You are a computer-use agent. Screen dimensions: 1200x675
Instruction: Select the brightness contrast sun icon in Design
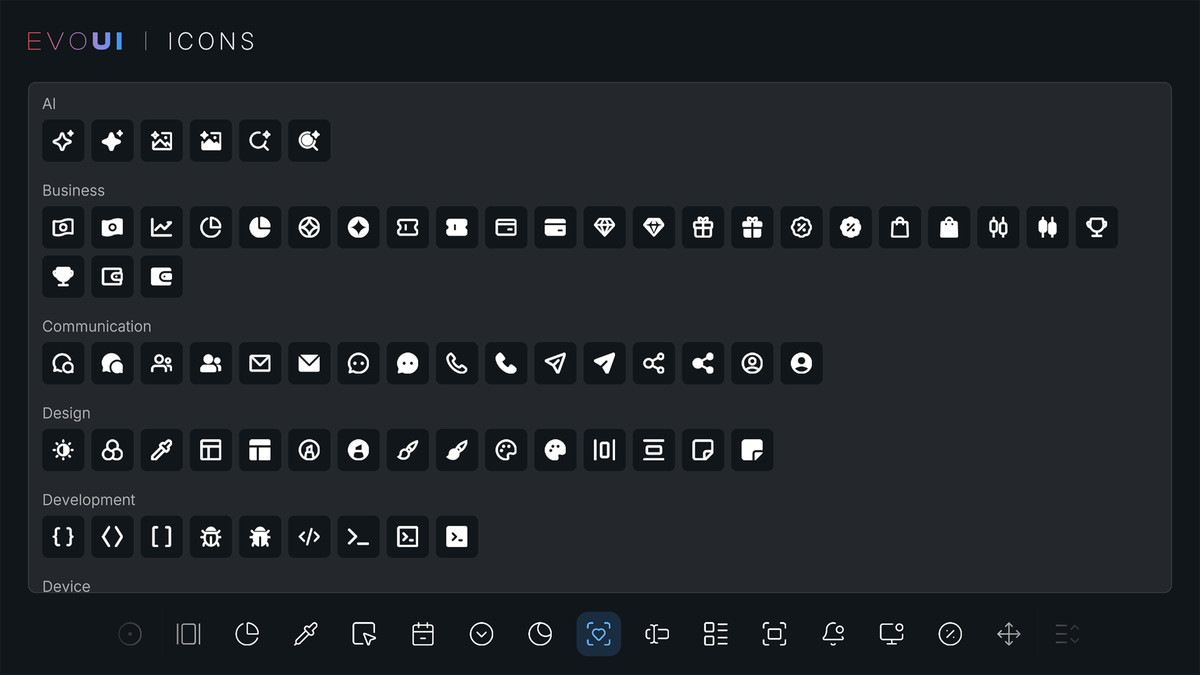tap(63, 451)
